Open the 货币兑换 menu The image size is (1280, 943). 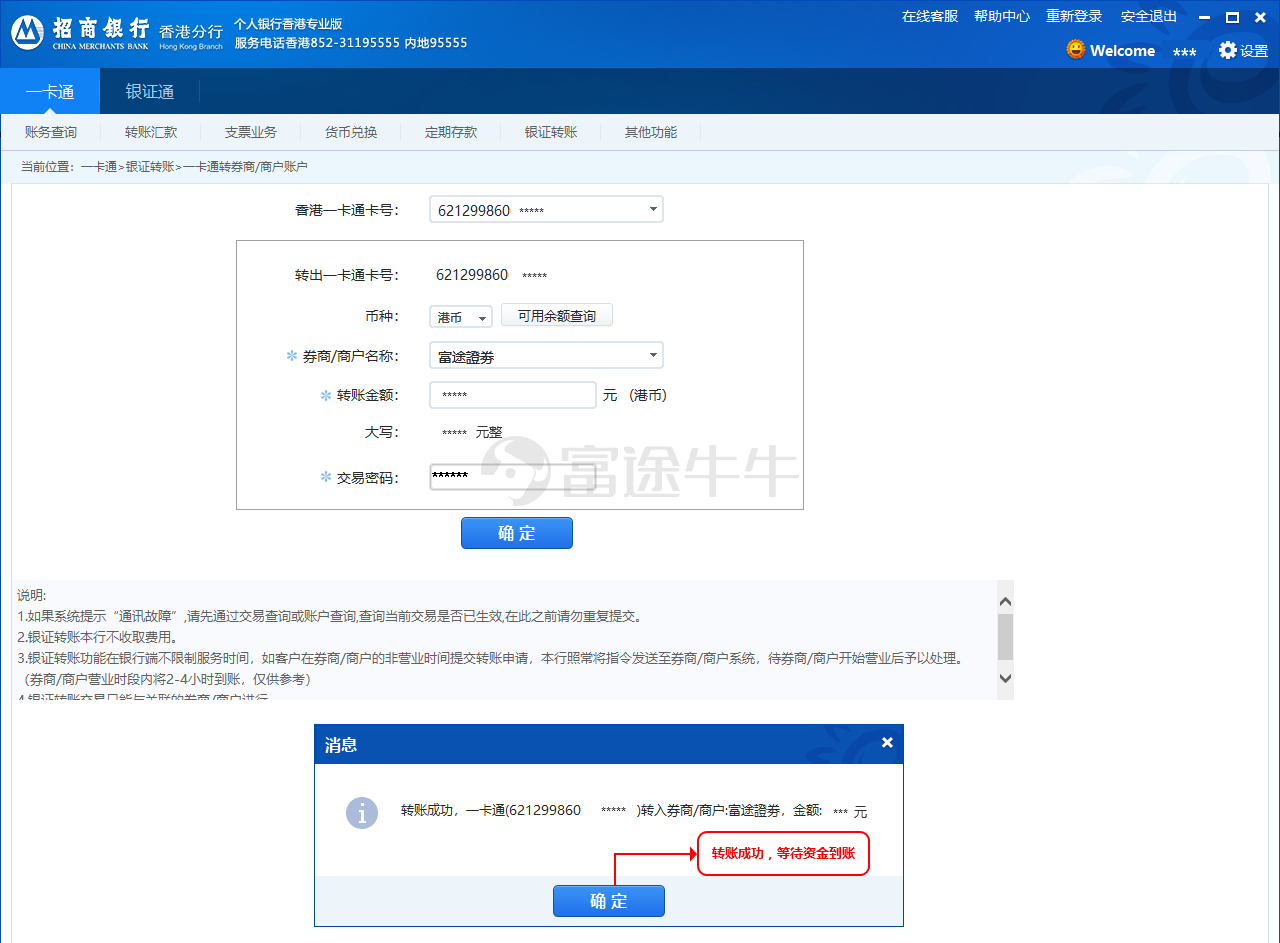(x=351, y=132)
